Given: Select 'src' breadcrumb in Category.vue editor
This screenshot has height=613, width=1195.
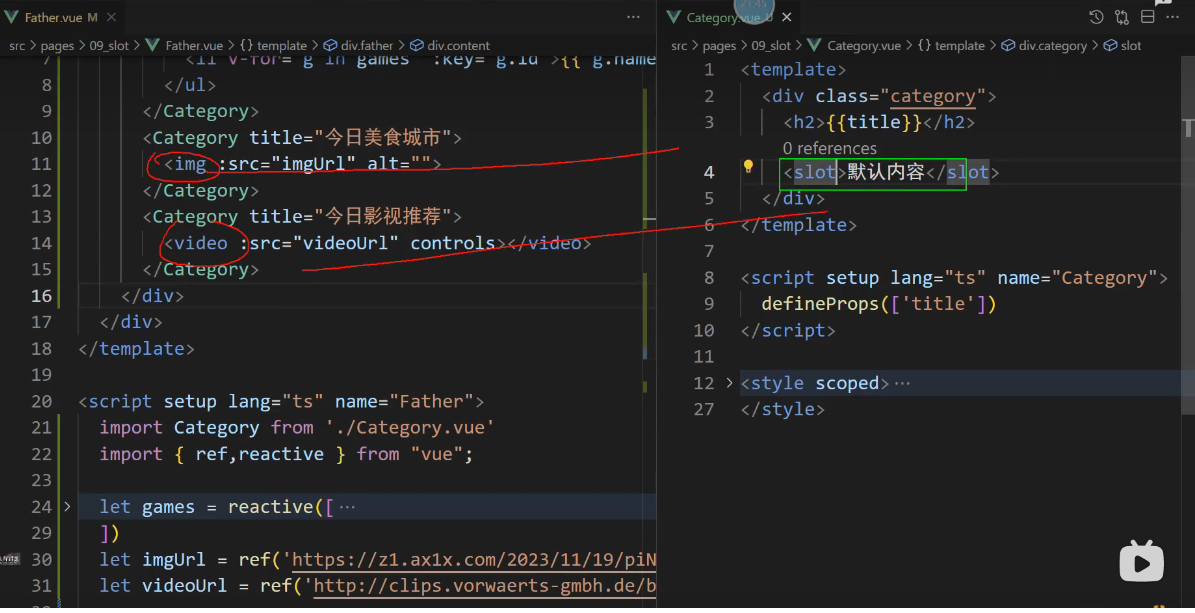Looking at the screenshot, I should click(679, 46).
